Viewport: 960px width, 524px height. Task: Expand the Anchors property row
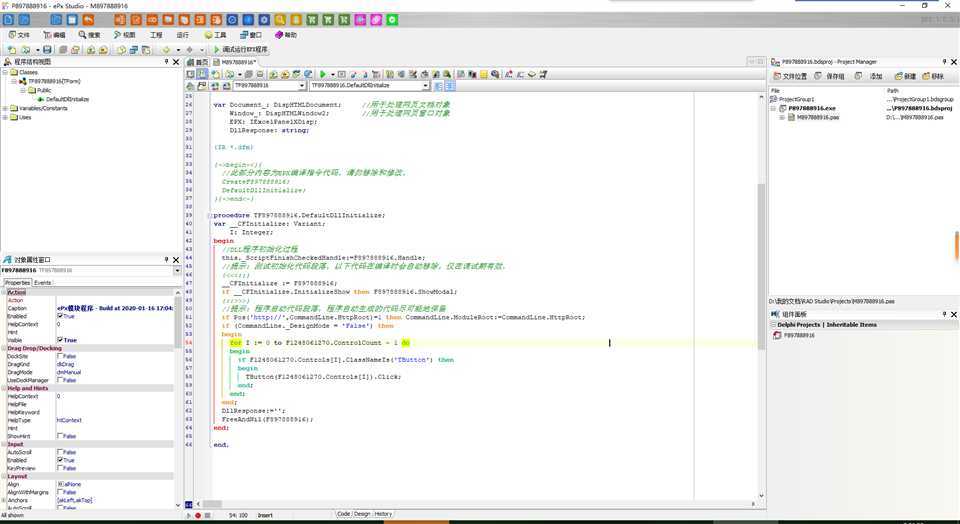coord(4,500)
